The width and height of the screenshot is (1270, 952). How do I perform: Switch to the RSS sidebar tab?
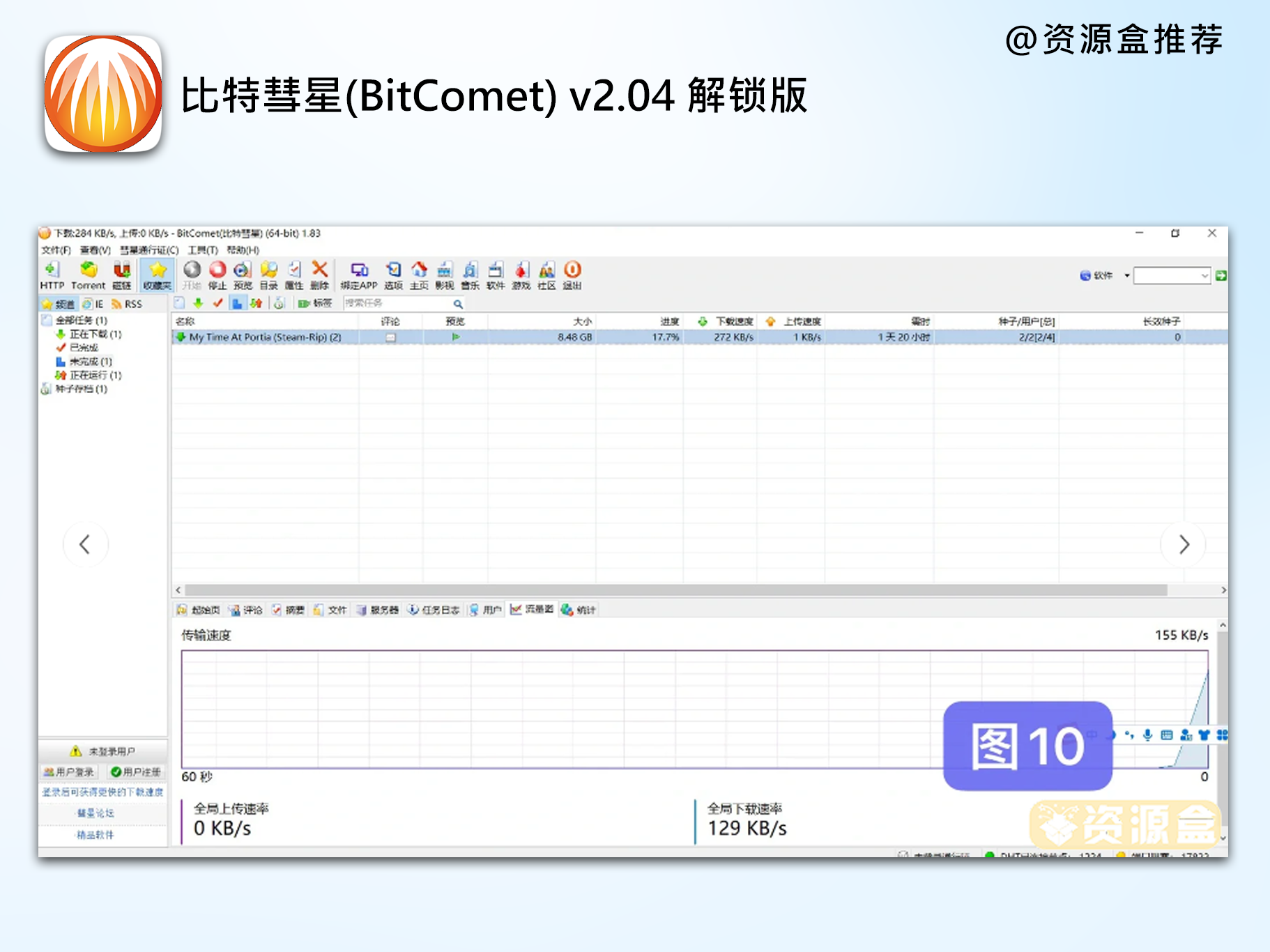(x=127, y=304)
